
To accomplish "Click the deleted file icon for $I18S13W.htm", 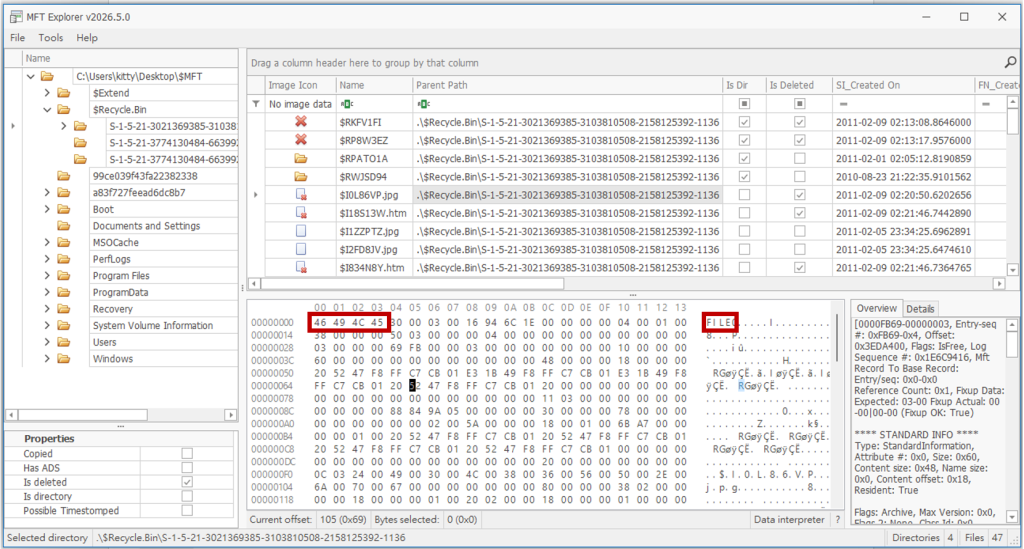I will pos(301,213).
